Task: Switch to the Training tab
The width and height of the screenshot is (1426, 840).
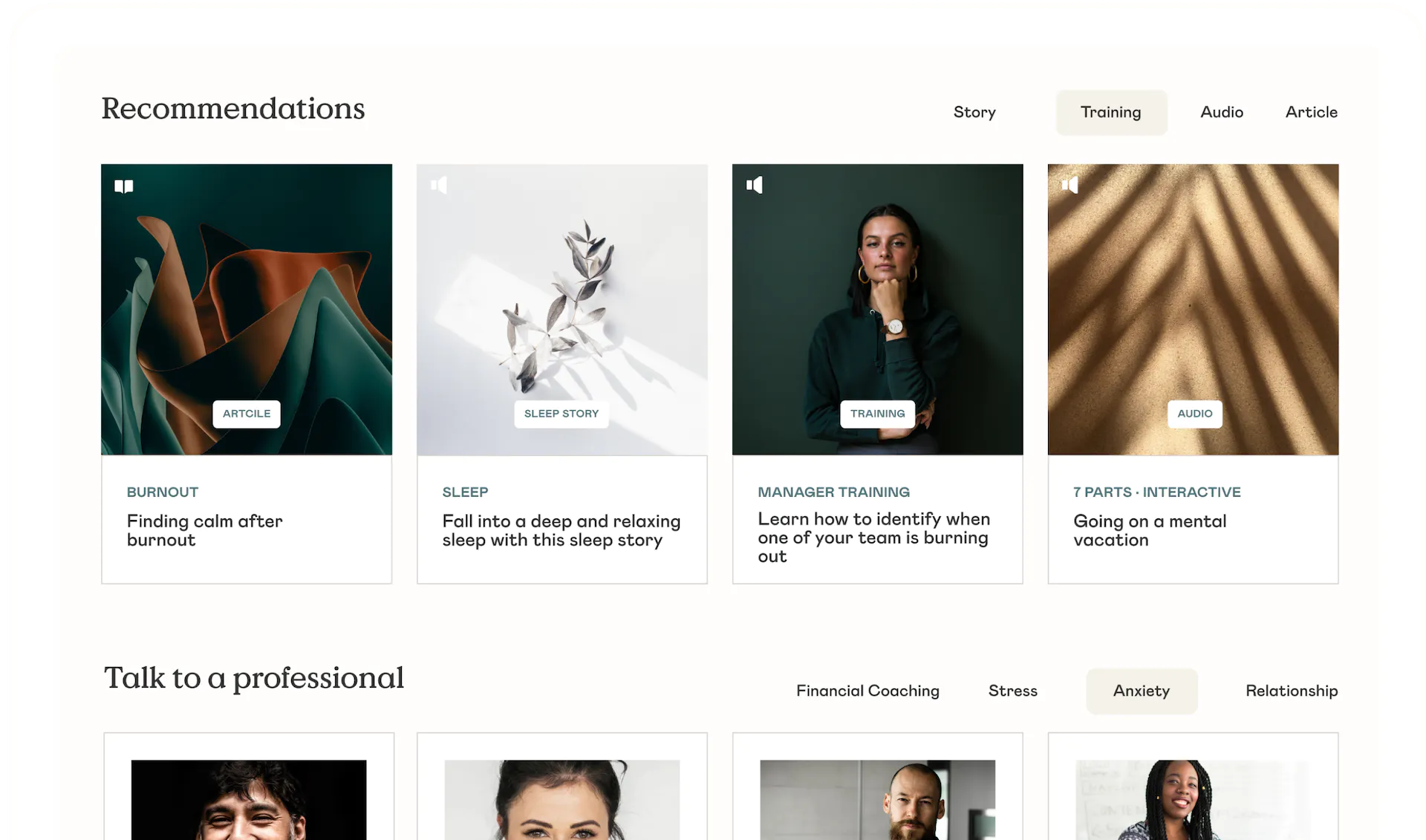Action: 1111,112
